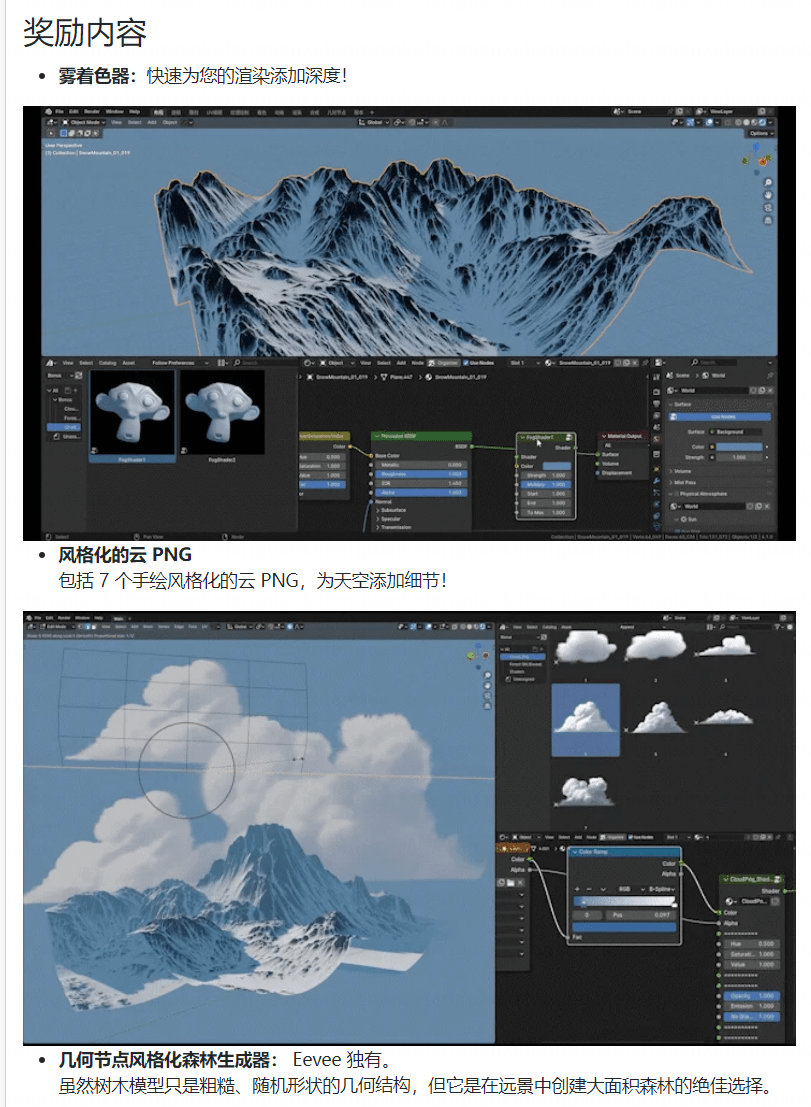
Task: Expand the Subsurface section of Principled BSDF
Action: [391, 510]
